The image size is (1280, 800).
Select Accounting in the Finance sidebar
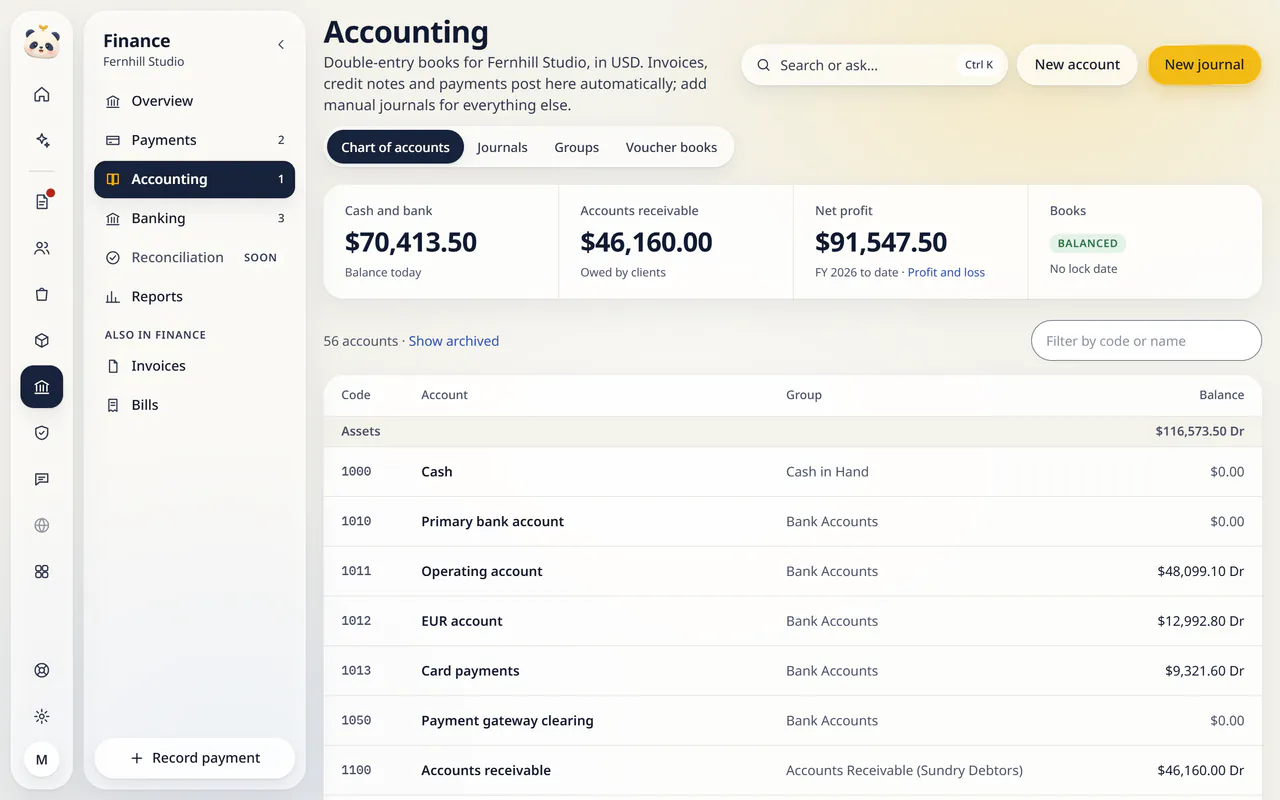pyautogui.click(x=194, y=179)
